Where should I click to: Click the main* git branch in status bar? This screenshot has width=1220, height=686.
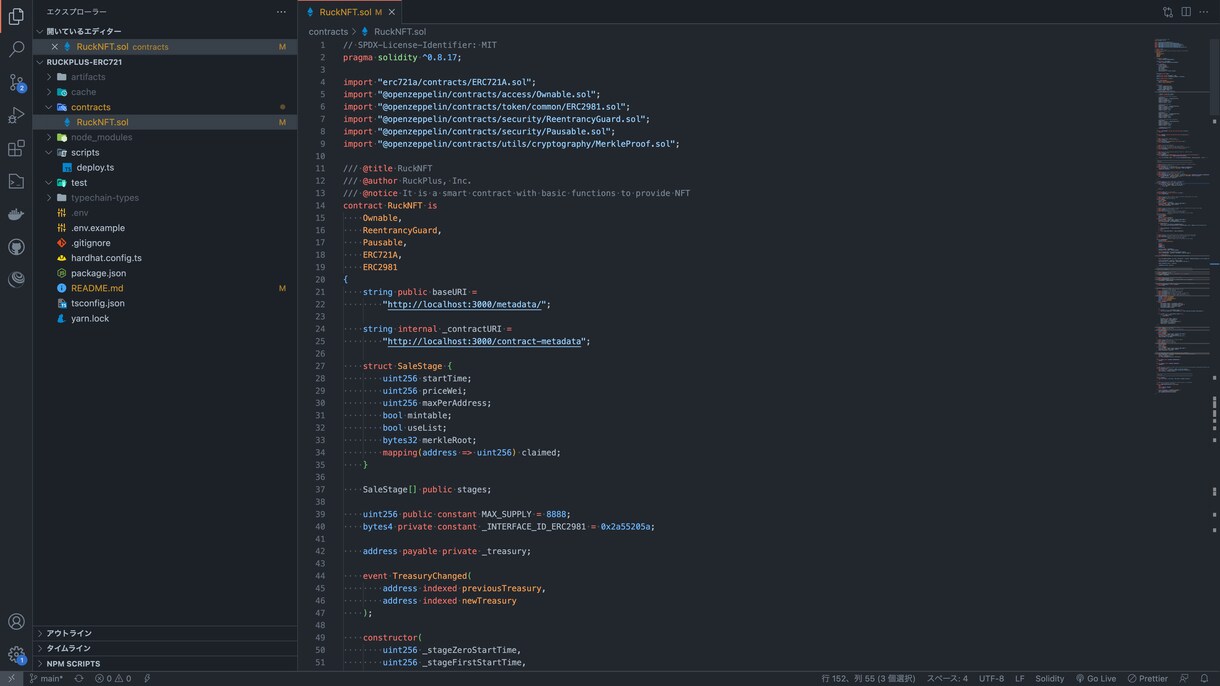(x=46, y=678)
